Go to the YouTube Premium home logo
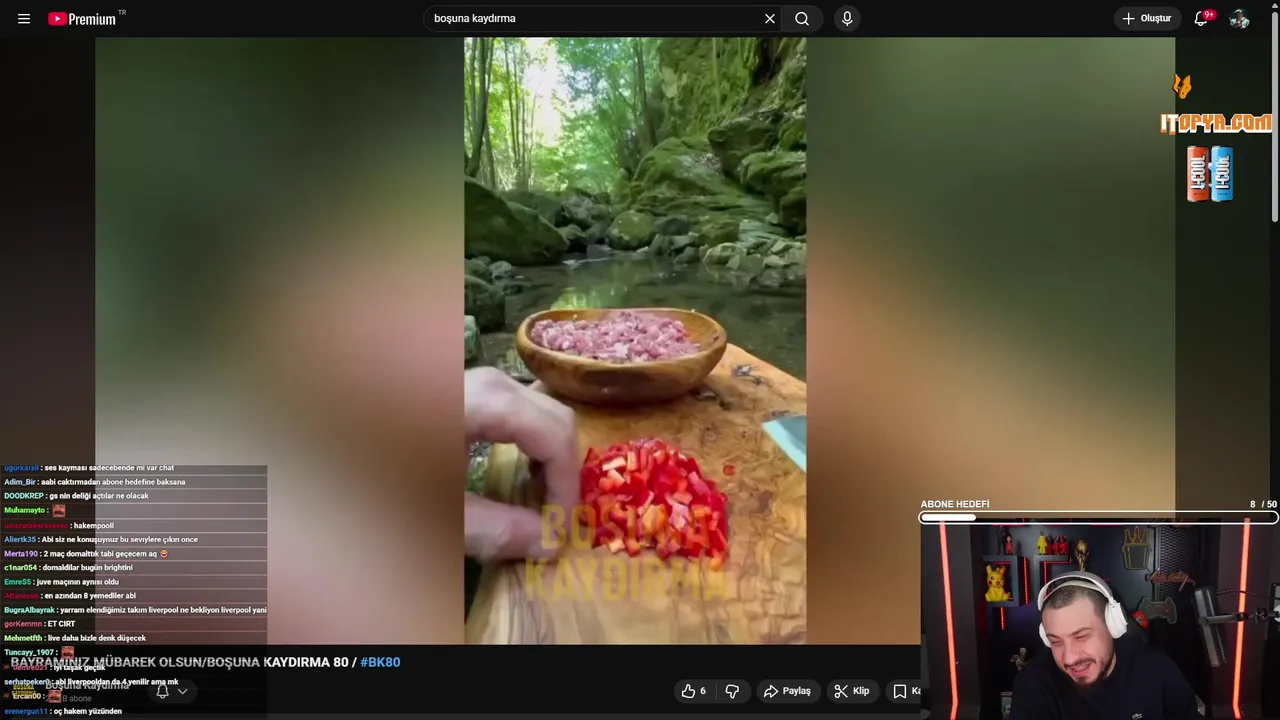This screenshot has width=1280, height=720. coord(82,19)
